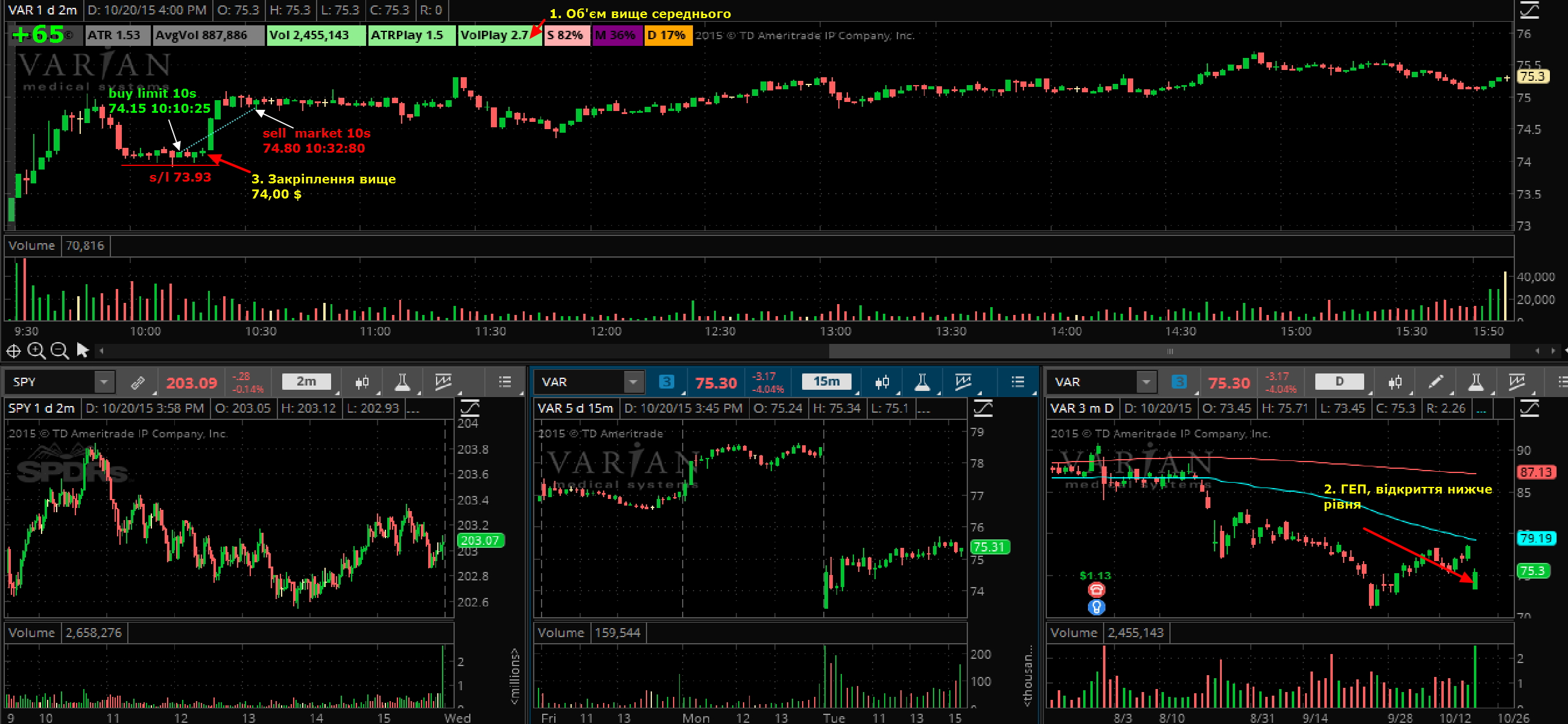Viewport: 1568px width, 724px height.
Task: Click the blue link number 3 on the VAR 15m chart
Action: (x=666, y=382)
